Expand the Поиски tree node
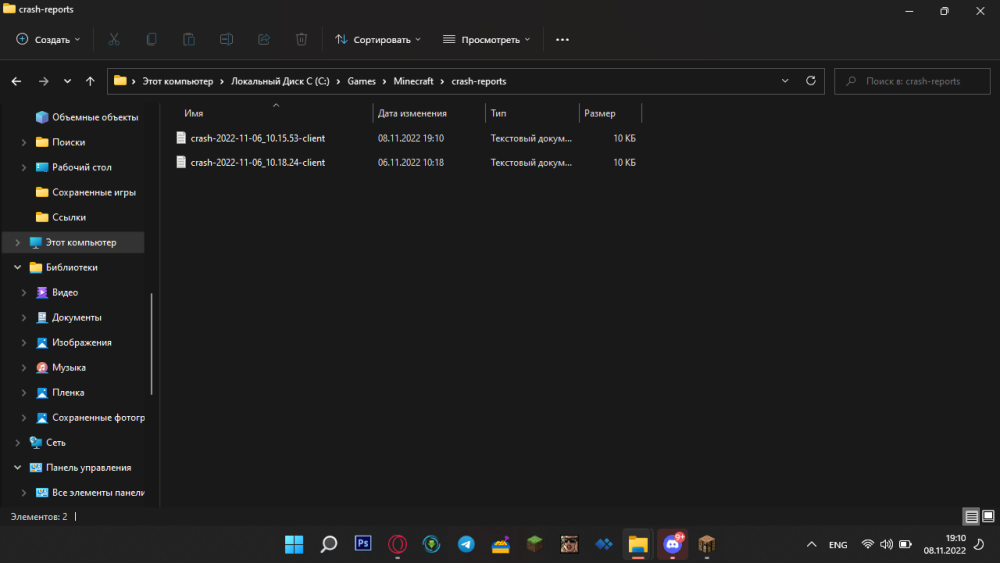This screenshot has height=563, width=1000. click(x=24, y=142)
